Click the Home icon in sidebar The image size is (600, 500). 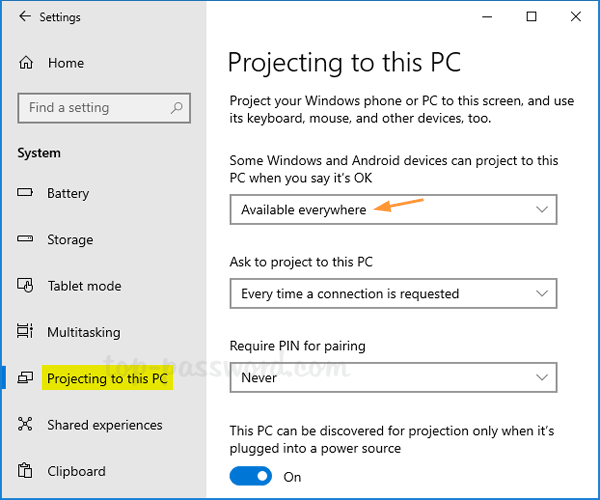pos(27,63)
